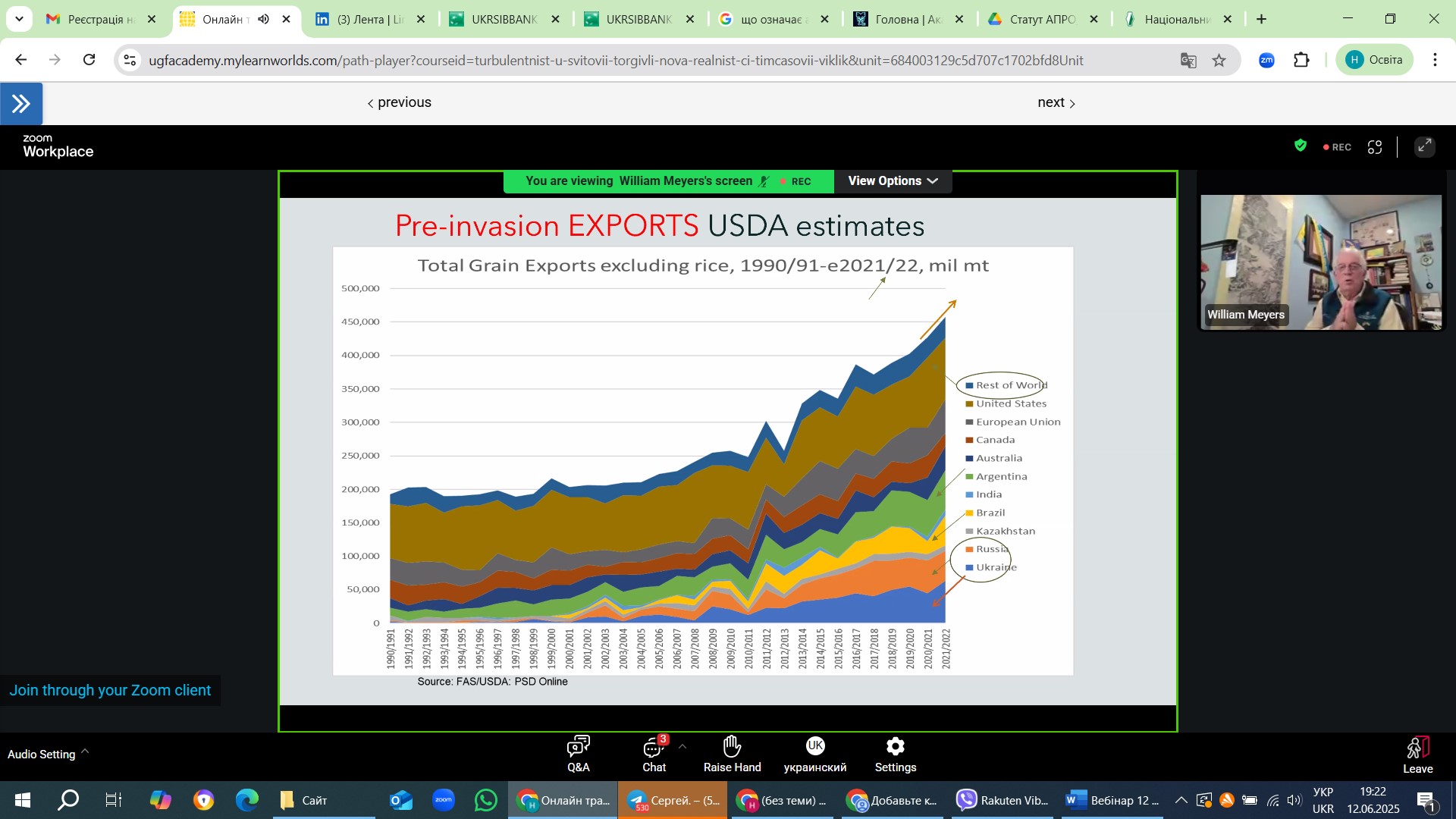The image size is (1456, 819).
Task: Bookmark this page with the star icon
Action: (x=1219, y=61)
